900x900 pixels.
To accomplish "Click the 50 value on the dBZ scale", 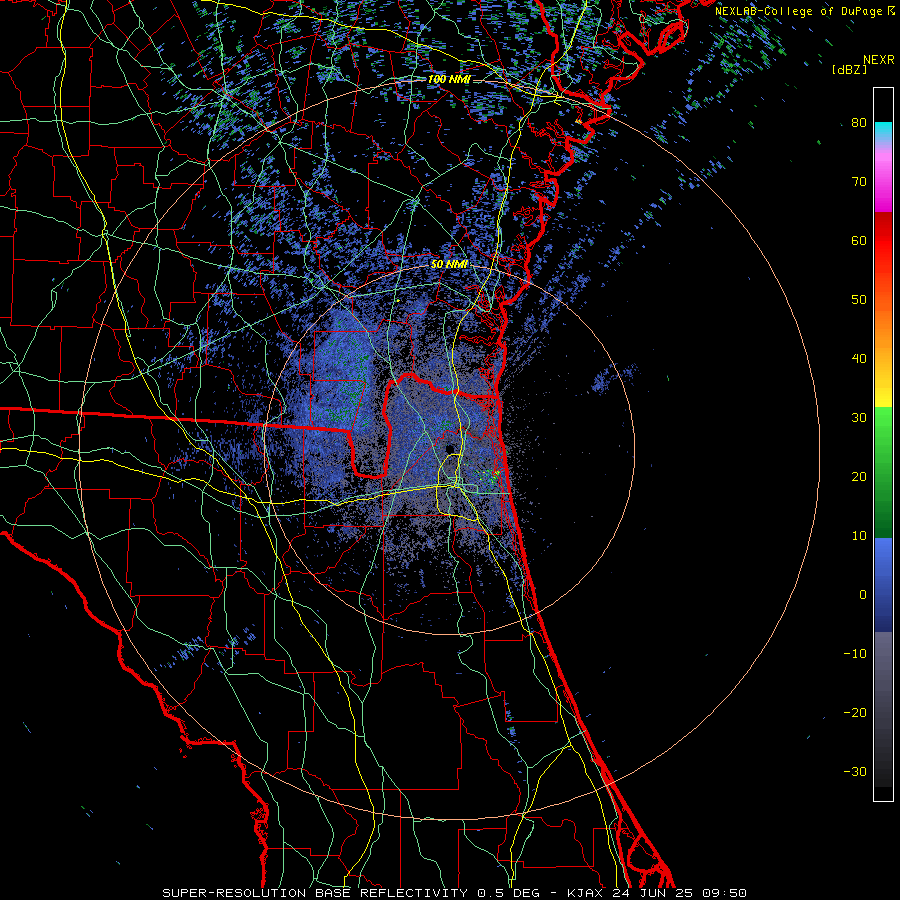I will click(859, 300).
